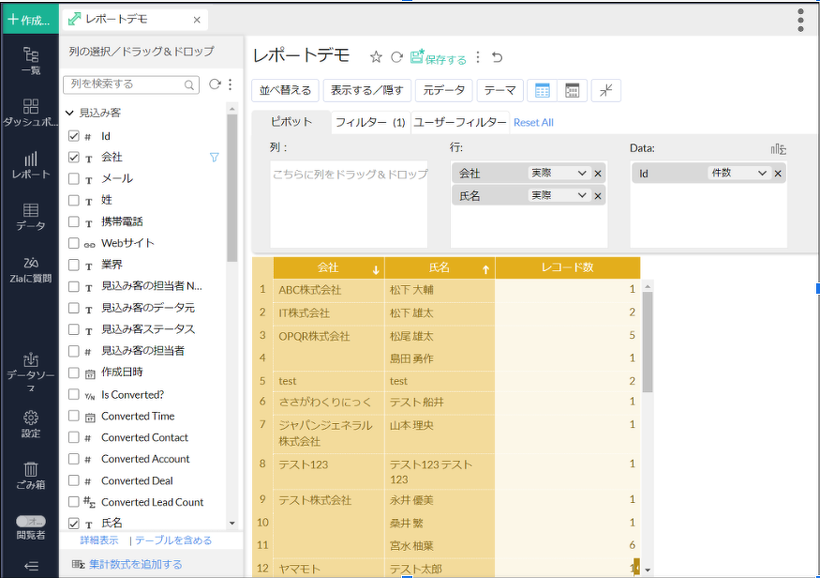820x578 pixels.
Task: Switch to the フィルター tab
Action: pos(369,122)
